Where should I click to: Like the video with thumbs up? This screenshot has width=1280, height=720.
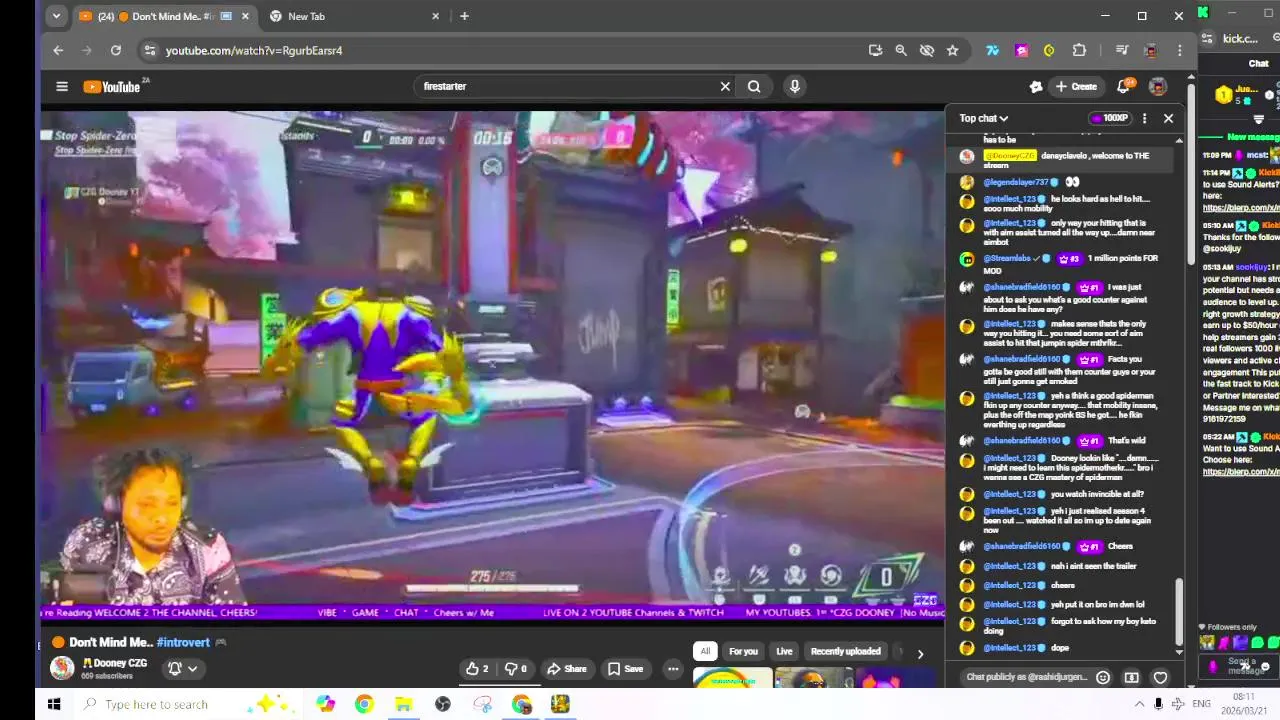point(477,669)
